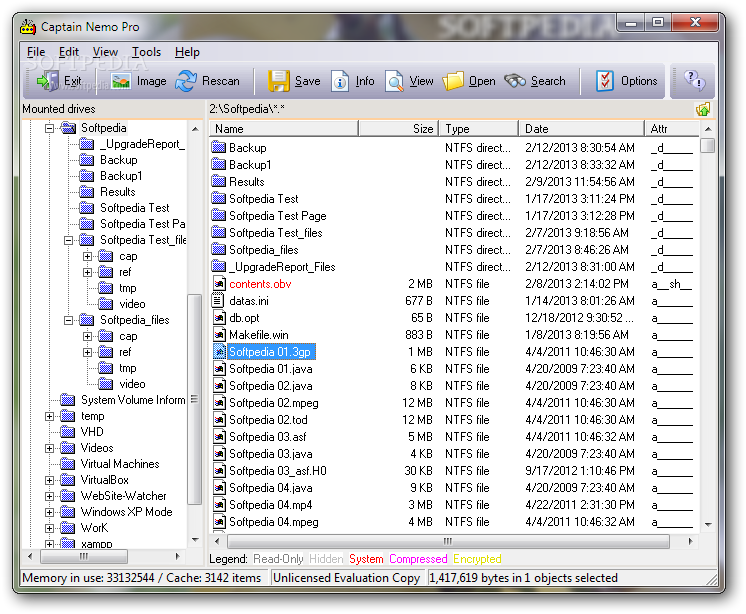Viewport: 746px width, 614px height.
Task: Expand the temp folder node
Action: tap(49, 417)
